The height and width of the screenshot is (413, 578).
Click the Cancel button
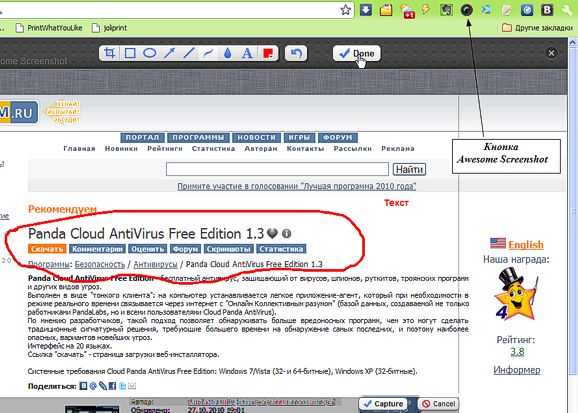click(x=438, y=404)
